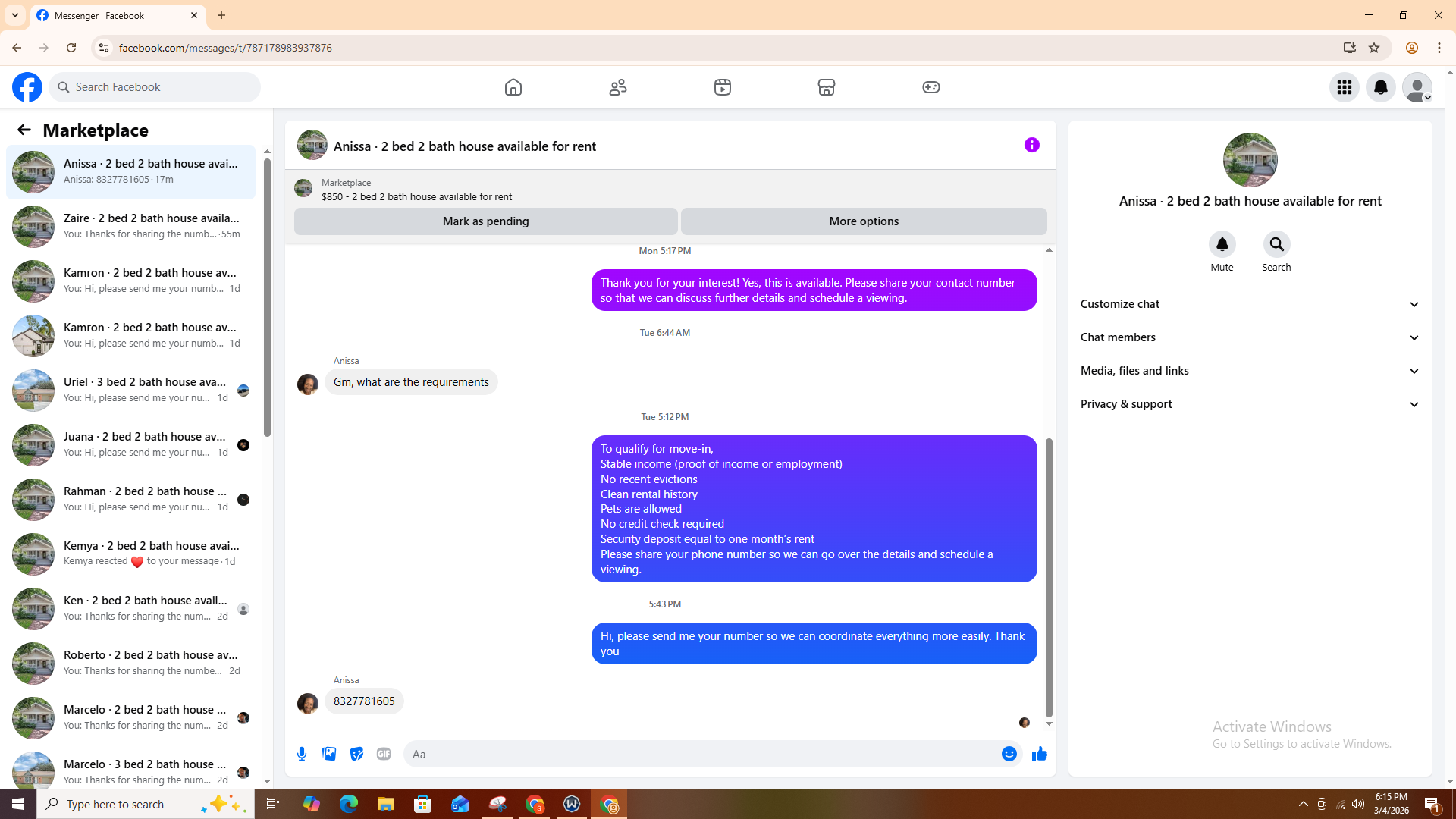The image size is (1456, 819).
Task: Click the taskbar search box
Action: [146, 804]
